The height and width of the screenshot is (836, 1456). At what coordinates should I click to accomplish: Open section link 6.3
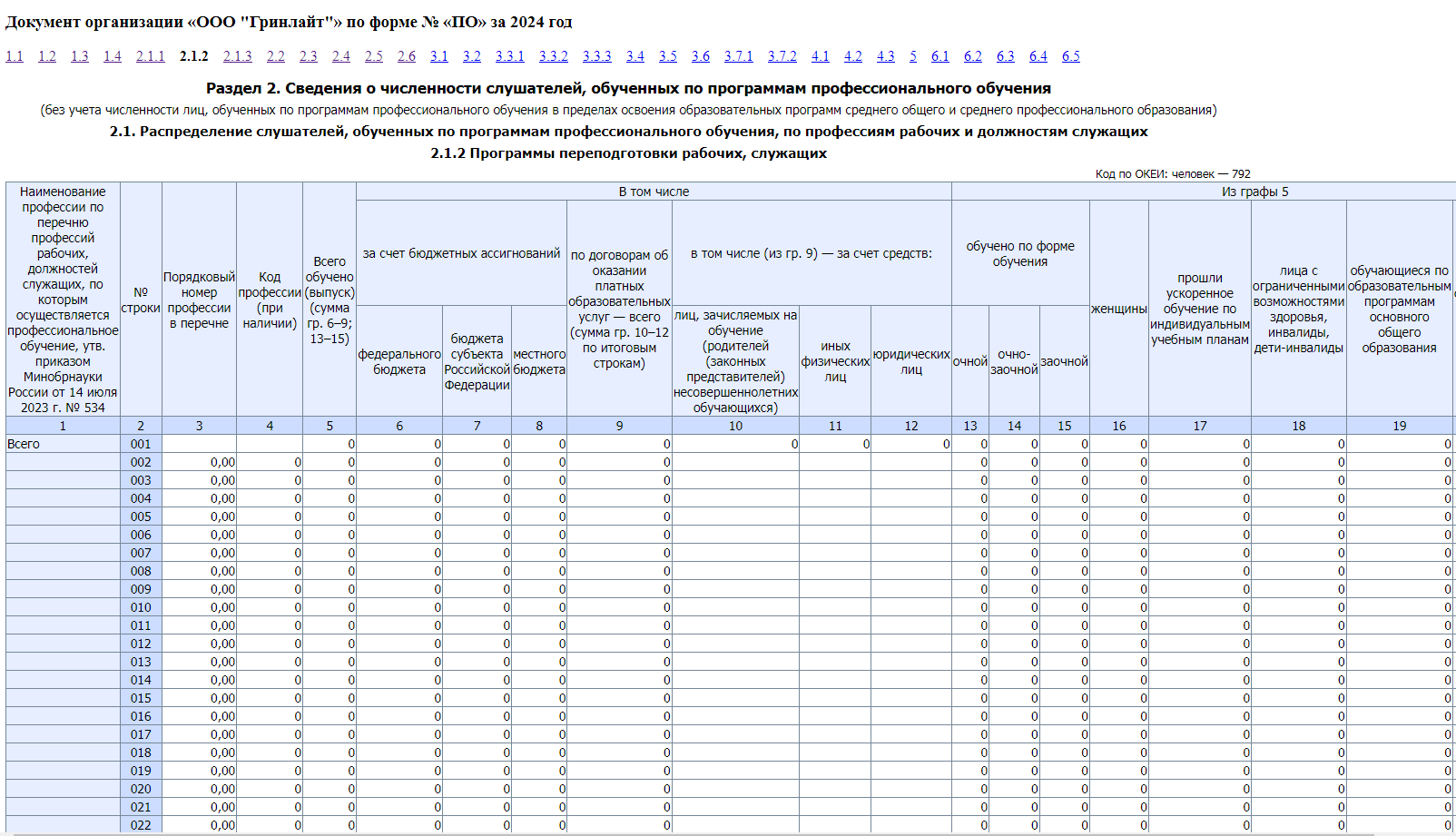(1006, 56)
